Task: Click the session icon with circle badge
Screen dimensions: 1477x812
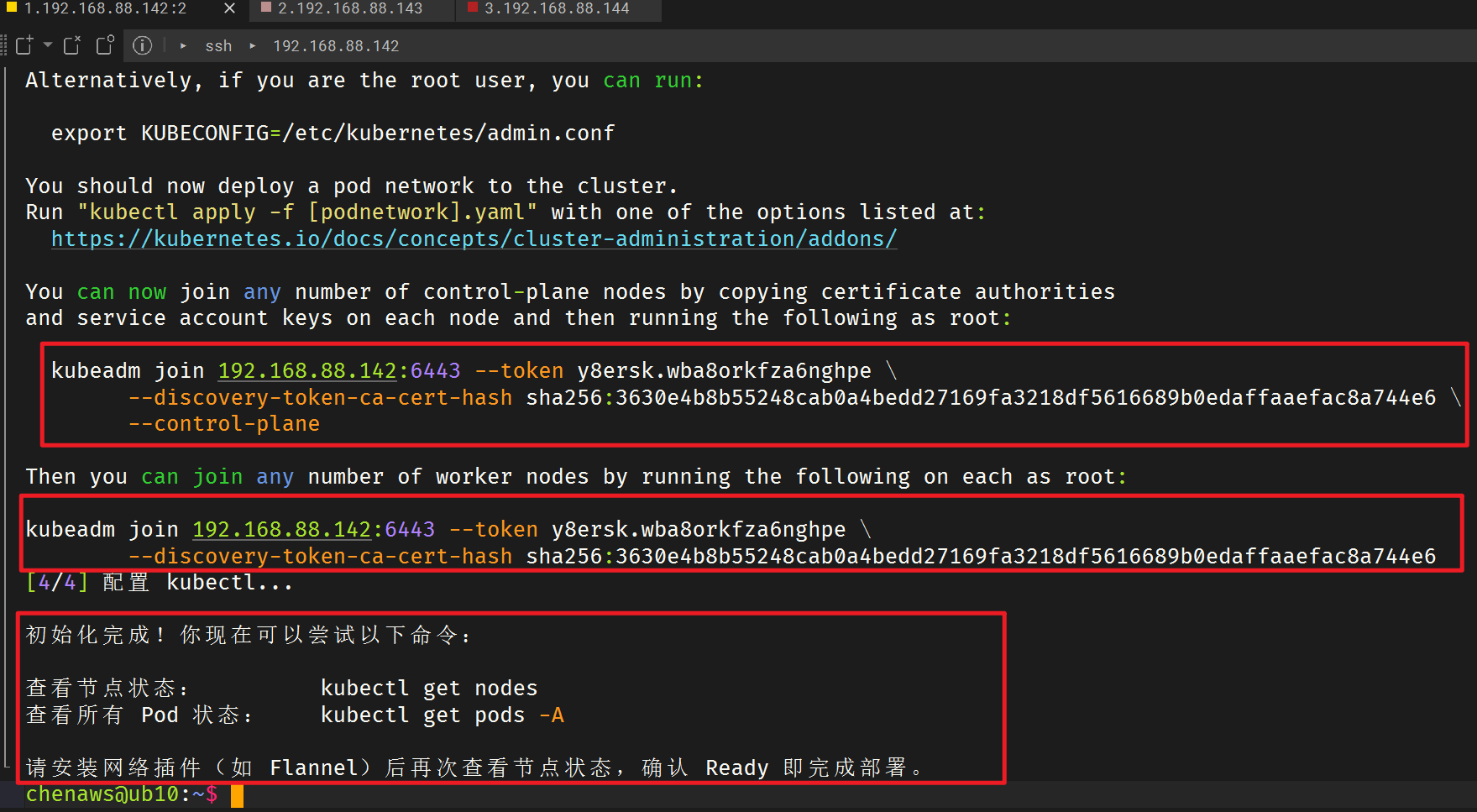Action: (x=105, y=45)
